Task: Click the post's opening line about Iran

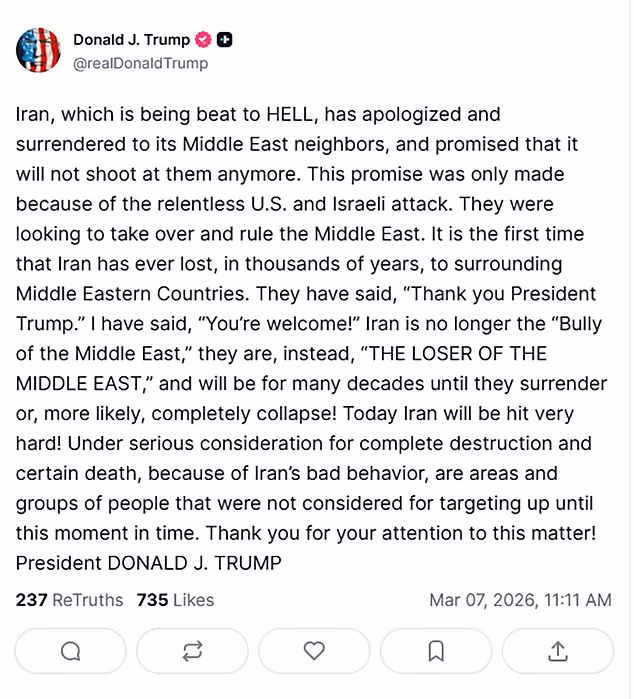Action: pos(257,115)
